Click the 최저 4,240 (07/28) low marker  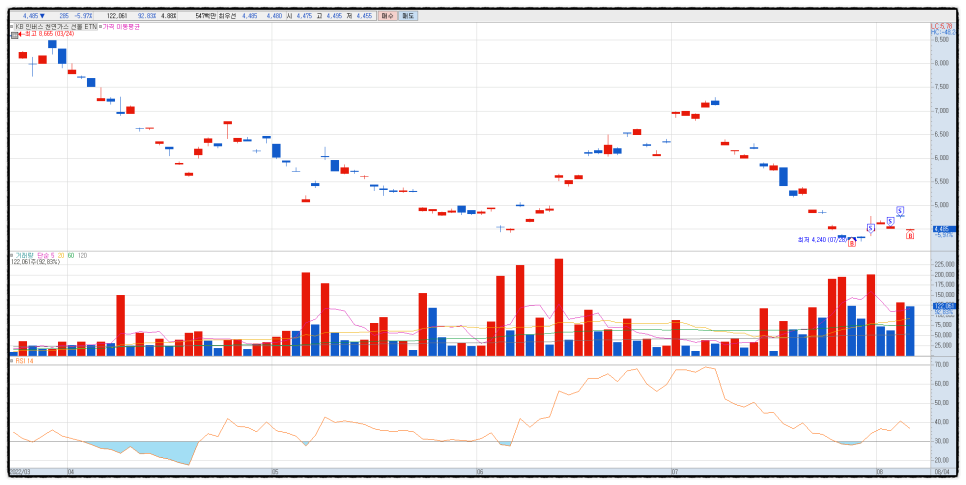click(x=822, y=239)
